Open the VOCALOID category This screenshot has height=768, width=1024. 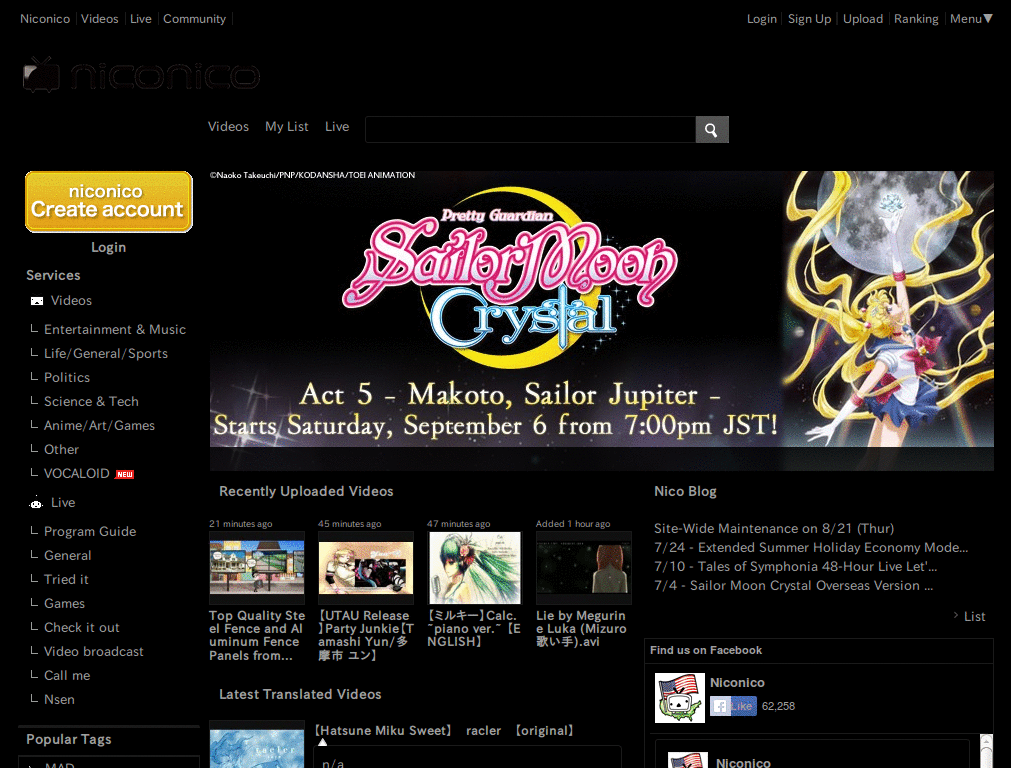tap(76, 474)
